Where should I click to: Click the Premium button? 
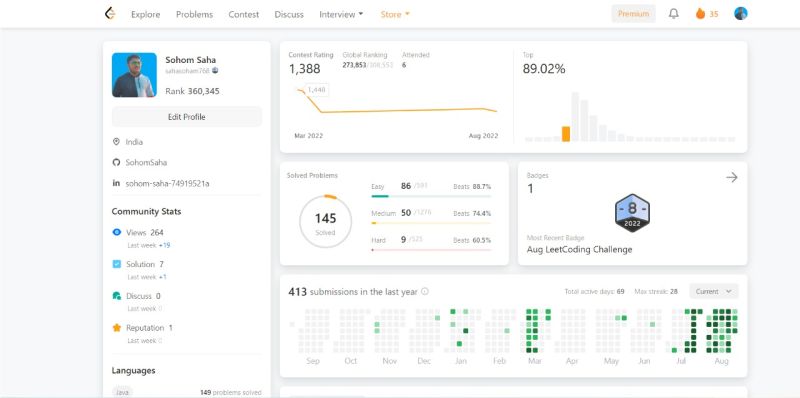[x=633, y=14]
